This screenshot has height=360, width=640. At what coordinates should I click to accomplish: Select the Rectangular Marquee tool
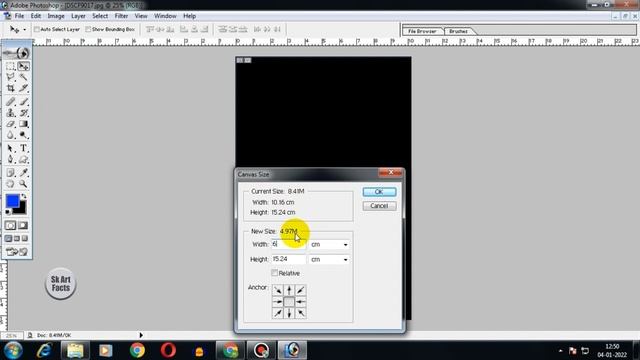pyautogui.click(x=11, y=66)
